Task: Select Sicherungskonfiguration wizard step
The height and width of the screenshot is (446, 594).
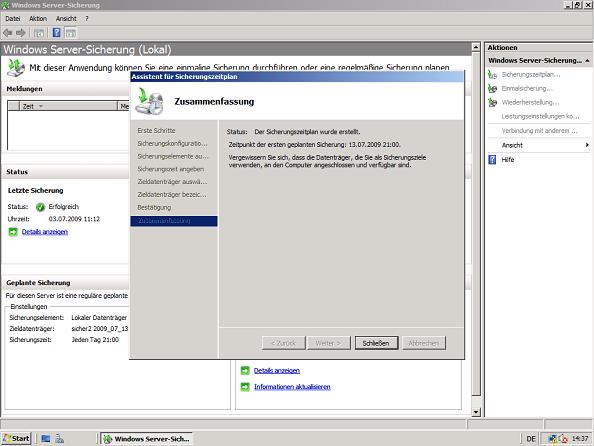Action: (172, 144)
